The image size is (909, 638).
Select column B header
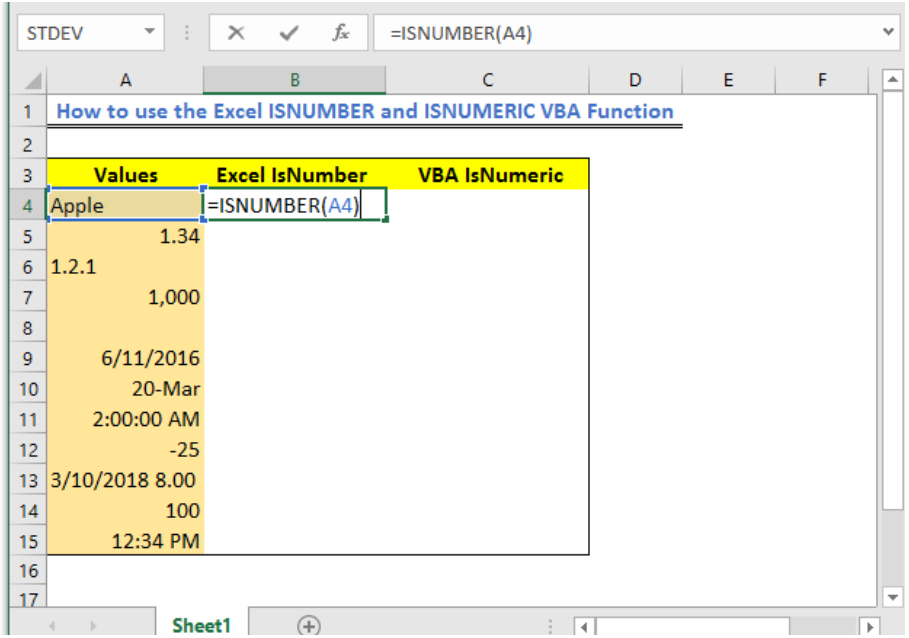(294, 80)
